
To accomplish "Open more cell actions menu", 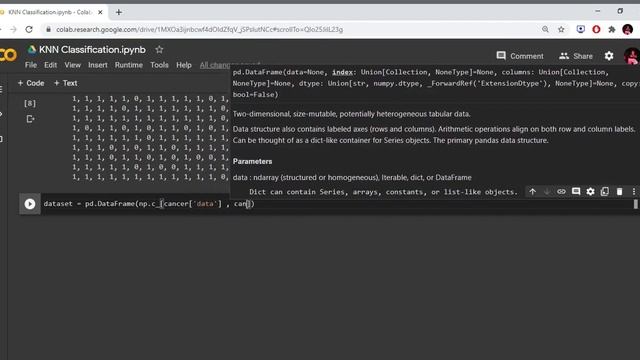I will 633,191.
